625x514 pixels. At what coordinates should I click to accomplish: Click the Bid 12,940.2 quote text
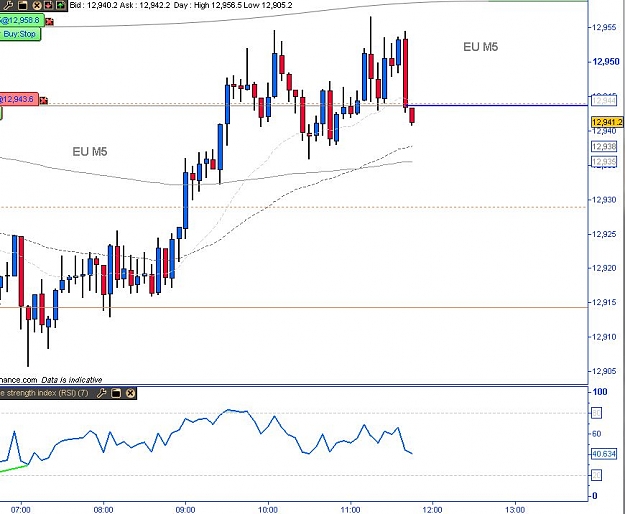pyautogui.click(x=93, y=5)
